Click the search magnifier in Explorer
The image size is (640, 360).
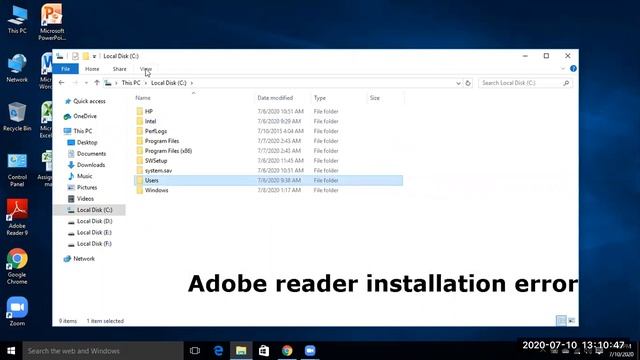[566, 83]
